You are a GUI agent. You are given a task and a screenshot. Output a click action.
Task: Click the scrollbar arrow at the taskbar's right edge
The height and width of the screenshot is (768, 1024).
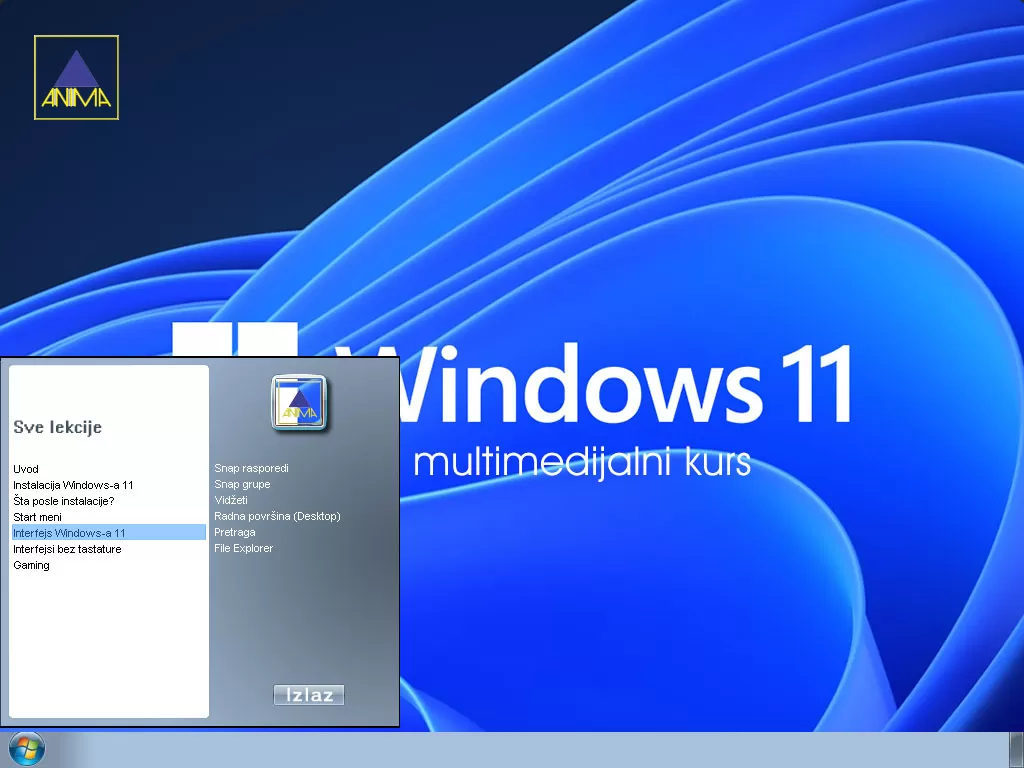click(1015, 749)
